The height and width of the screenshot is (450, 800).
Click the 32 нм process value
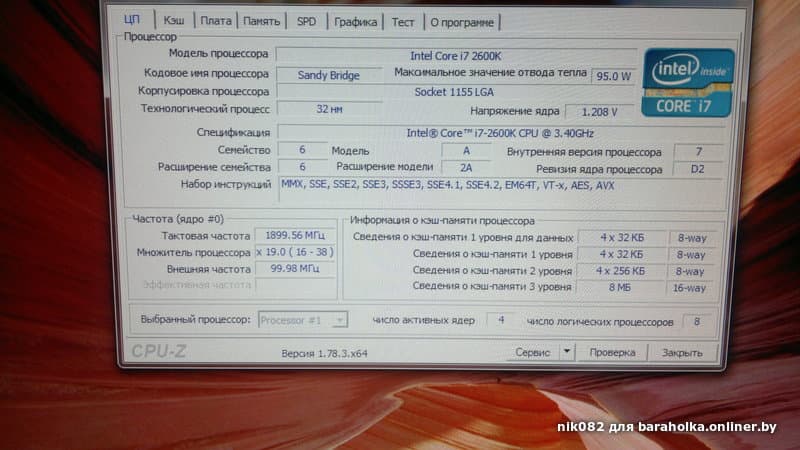[329, 109]
